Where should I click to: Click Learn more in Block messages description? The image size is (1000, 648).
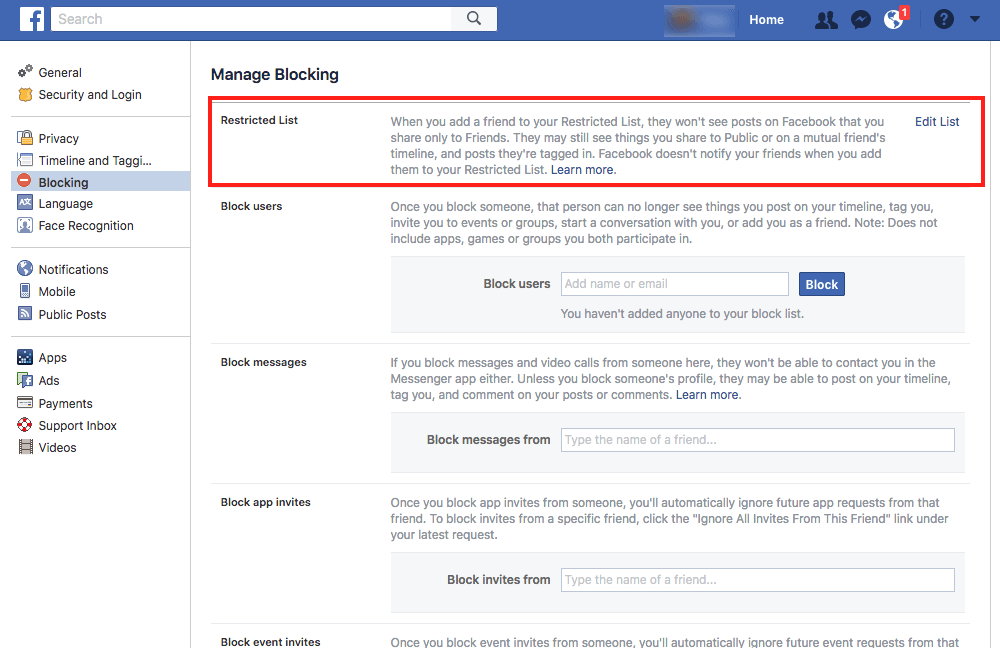pos(707,395)
